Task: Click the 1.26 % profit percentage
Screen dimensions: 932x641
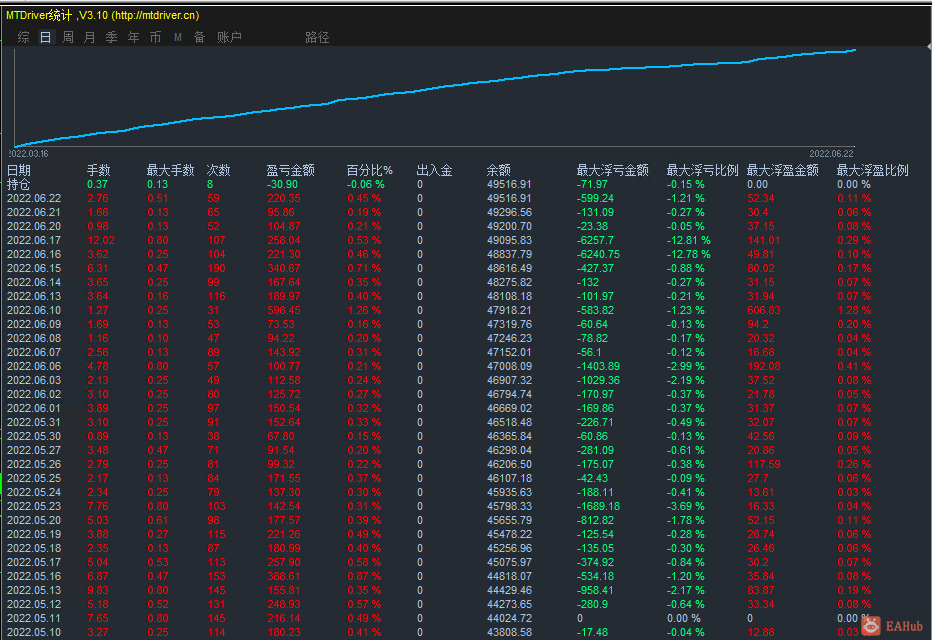Action: pos(364,310)
